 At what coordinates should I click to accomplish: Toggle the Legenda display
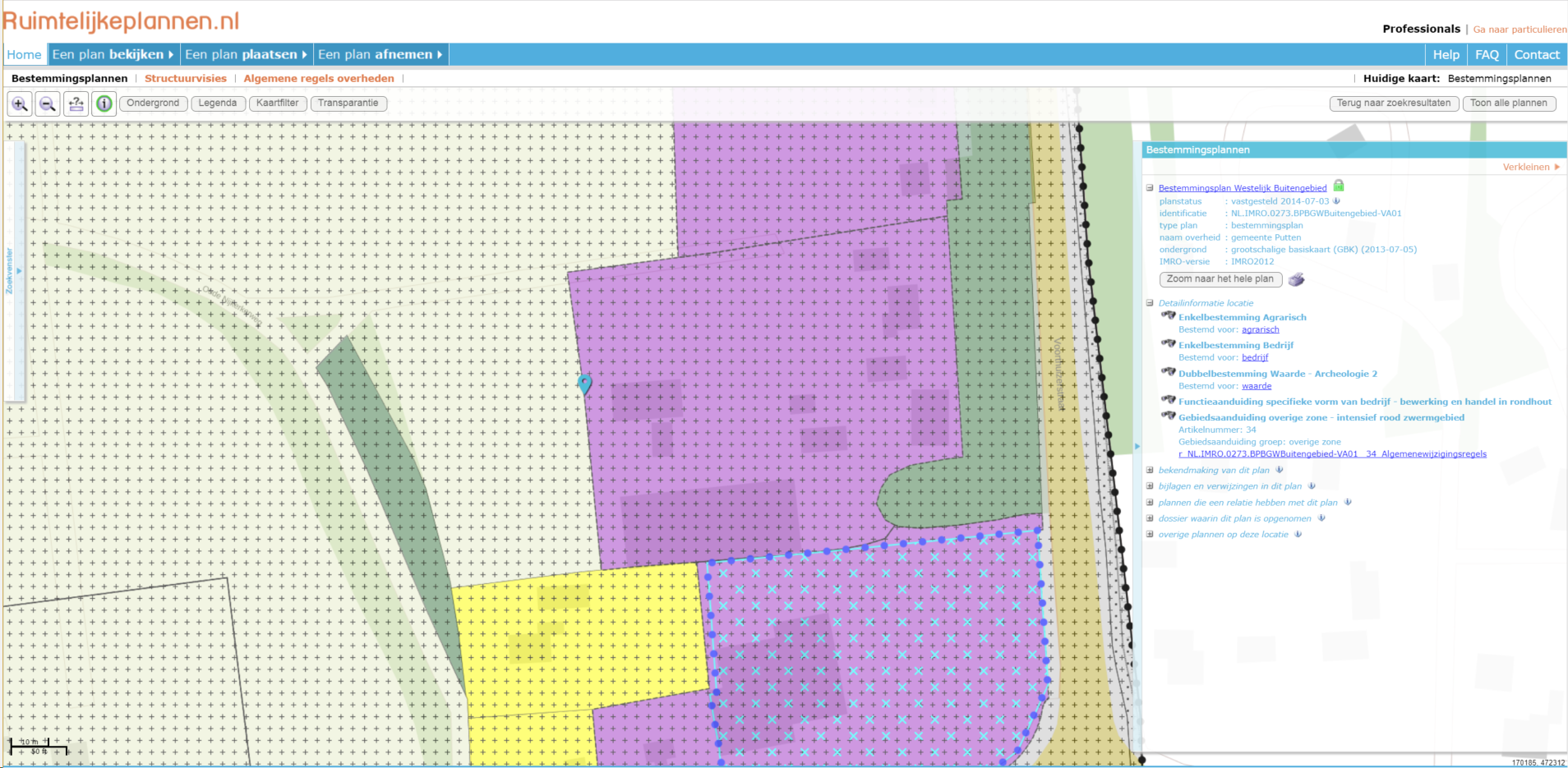tap(218, 103)
